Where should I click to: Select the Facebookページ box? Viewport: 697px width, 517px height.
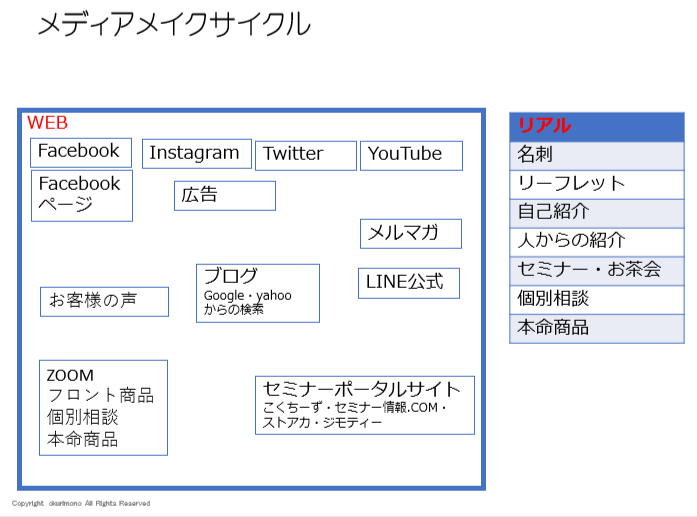coord(80,195)
